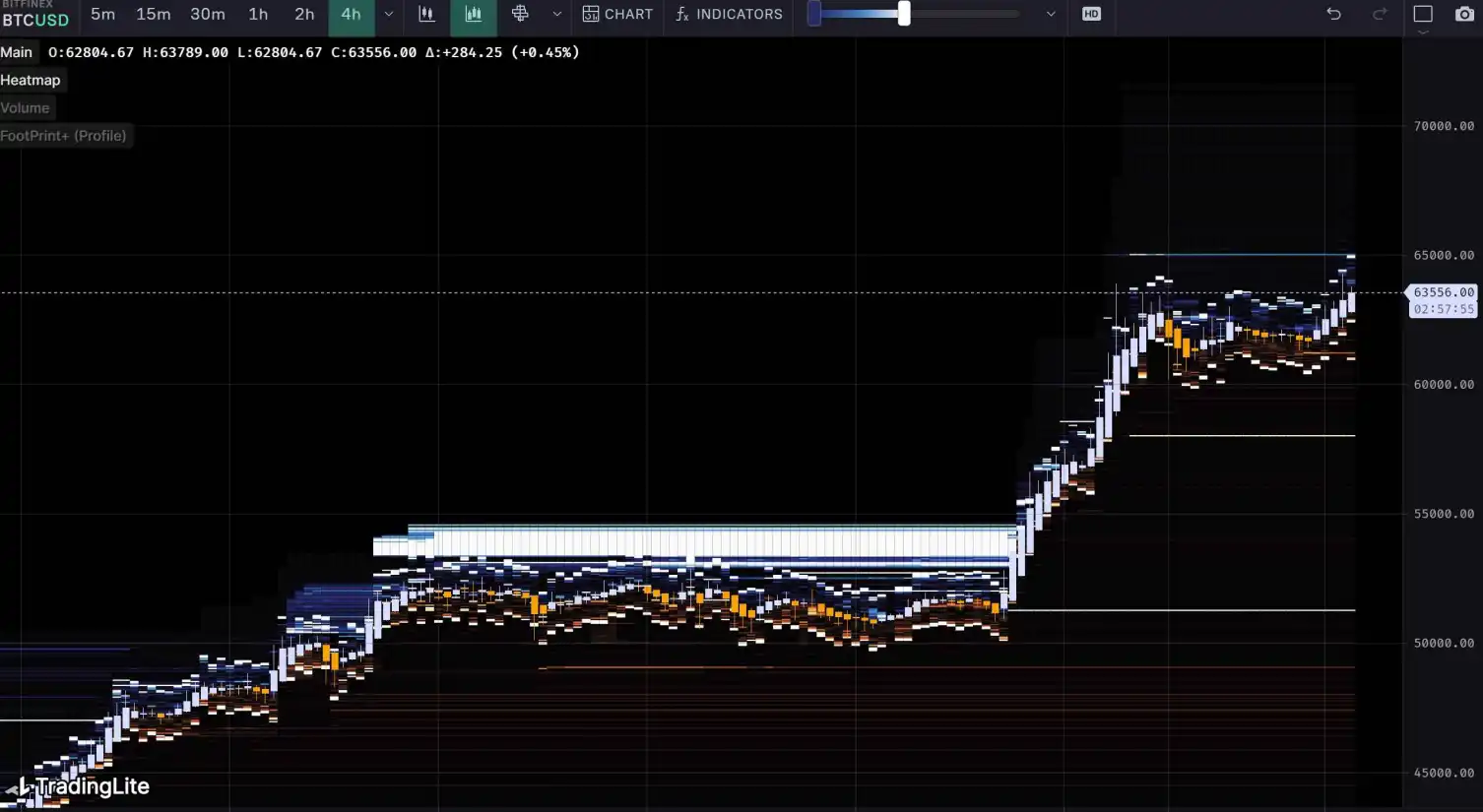The image size is (1483, 812).
Task: Open the heatmap slider options dropdown
Action: (x=1051, y=14)
